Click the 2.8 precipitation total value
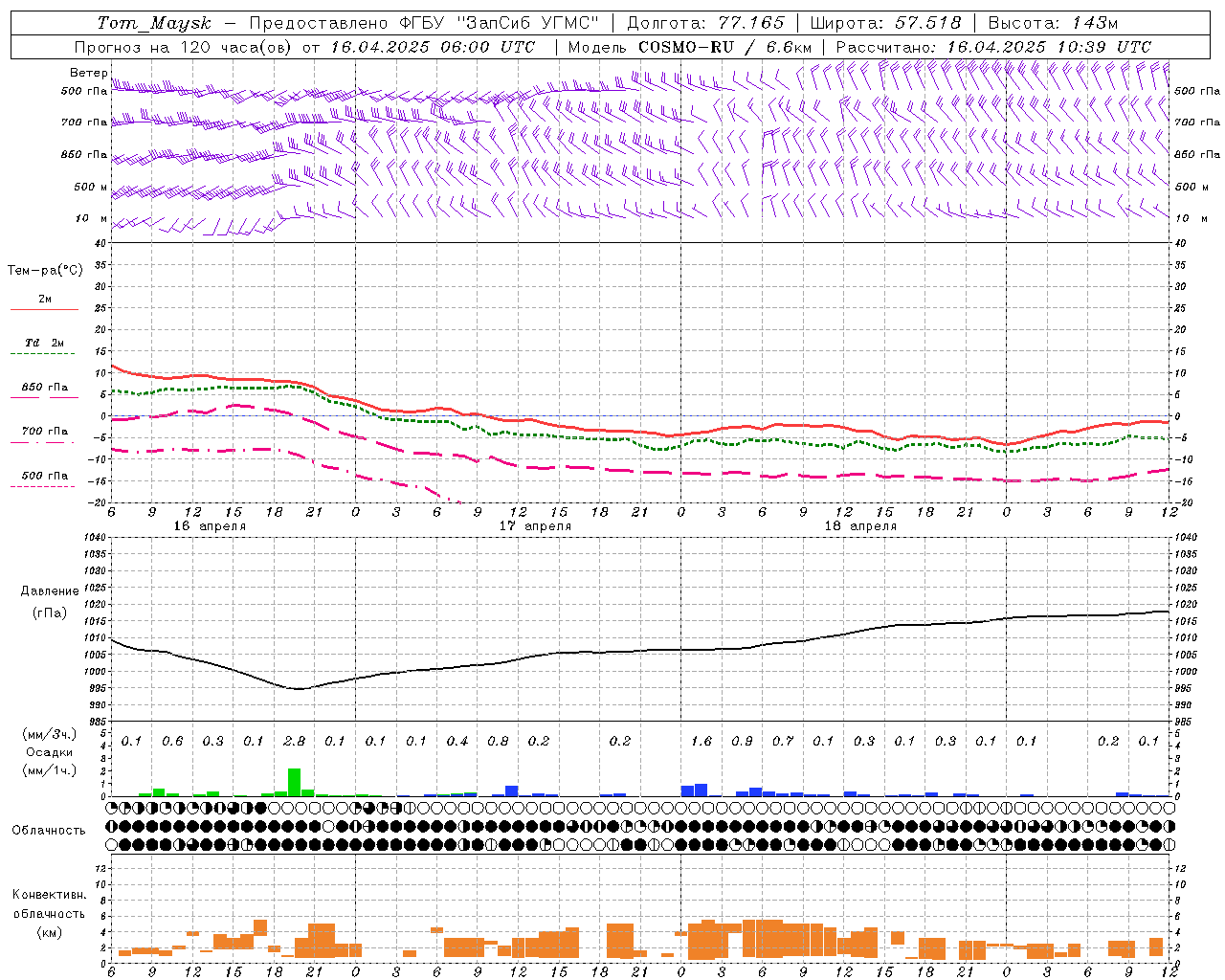Viewport: 1225px width, 980px height. pos(295,742)
